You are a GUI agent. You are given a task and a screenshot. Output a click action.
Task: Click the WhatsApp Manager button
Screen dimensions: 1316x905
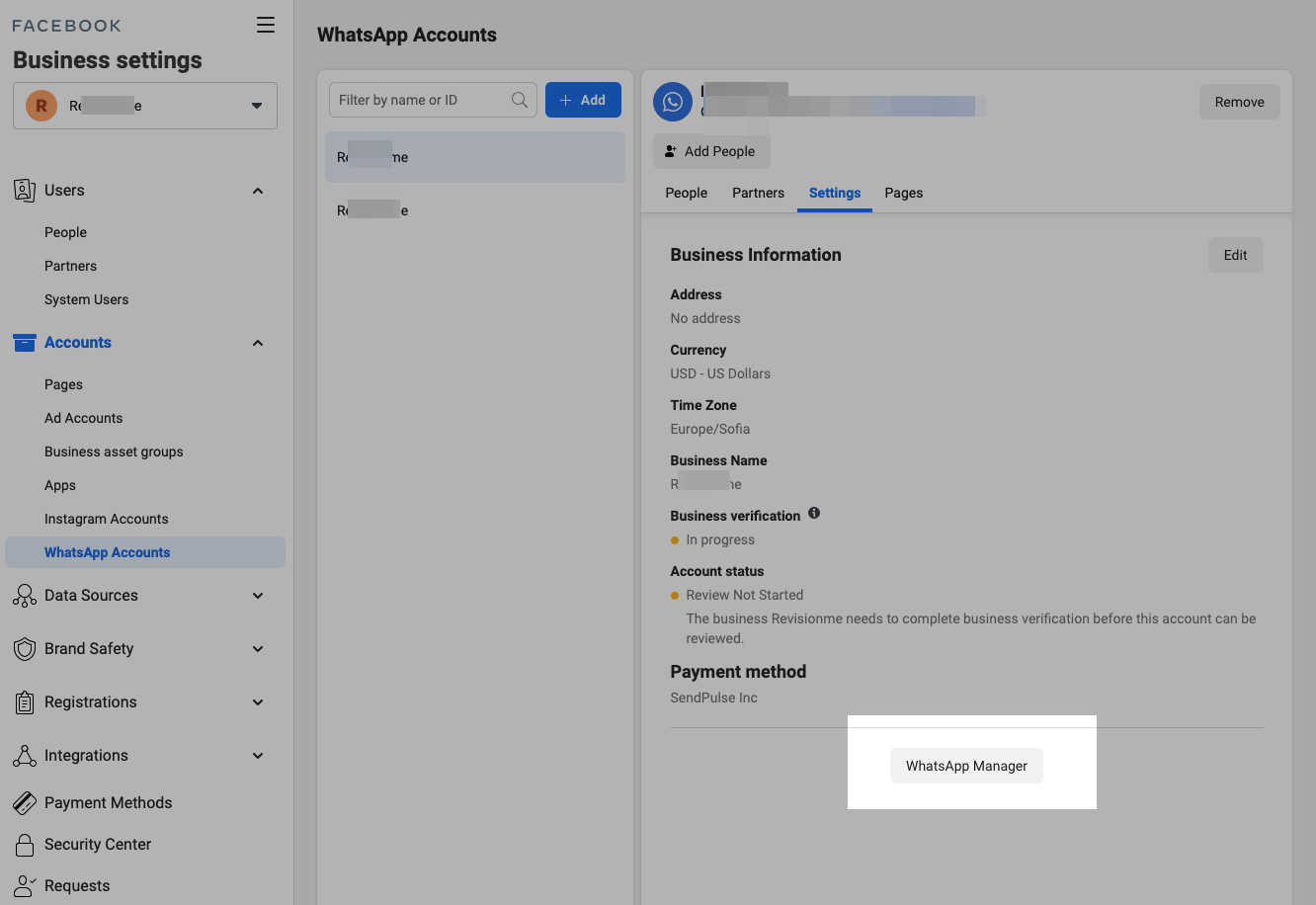click(x=966, y=766)
